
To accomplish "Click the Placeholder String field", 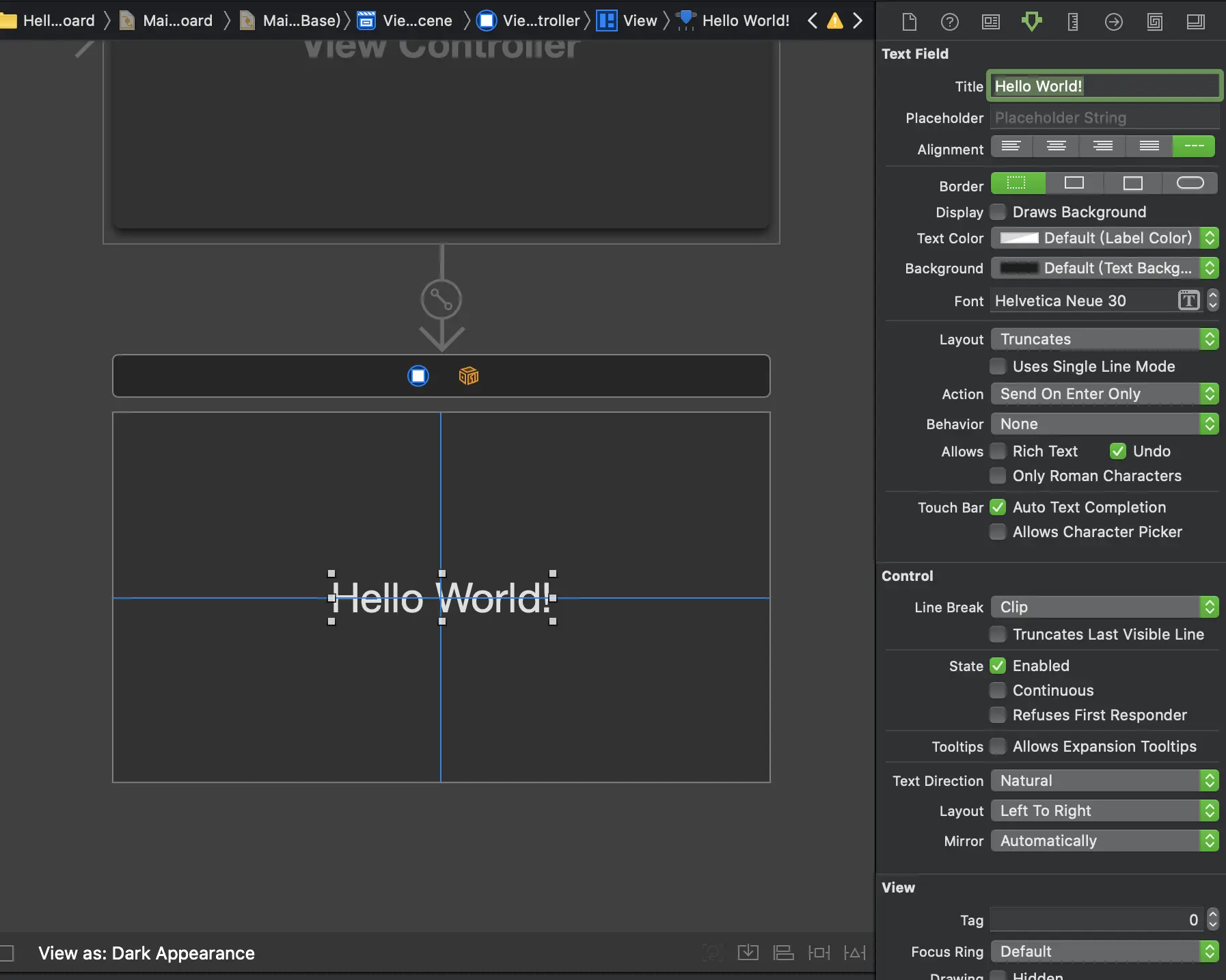I will pos(1104,118).
